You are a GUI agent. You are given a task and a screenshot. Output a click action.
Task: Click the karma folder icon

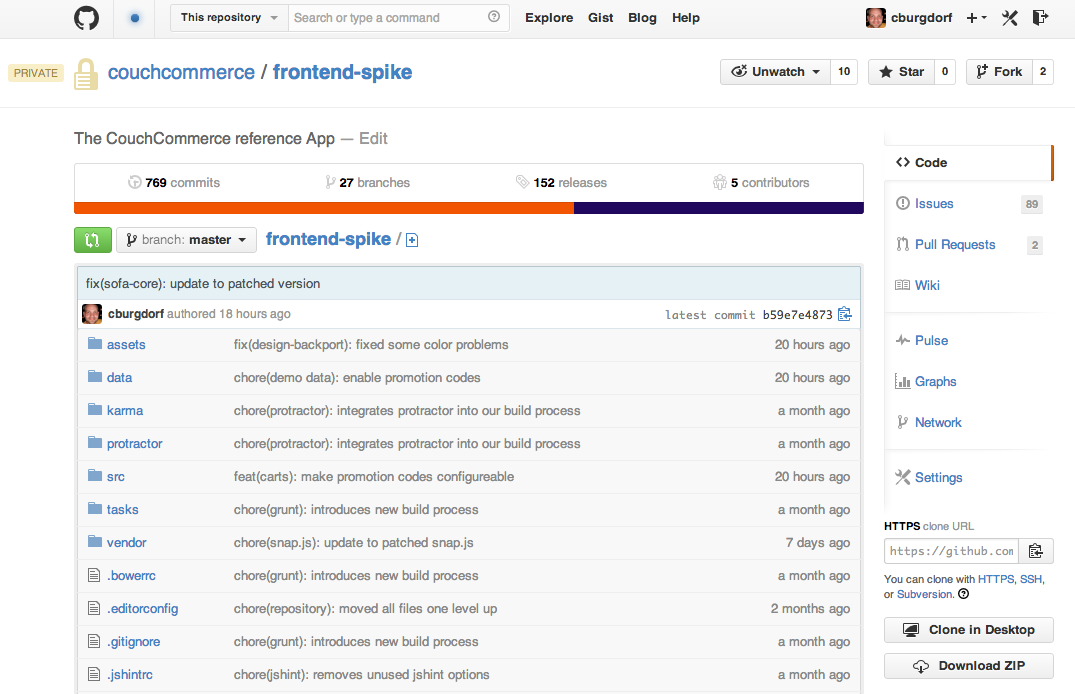(95, 409)
